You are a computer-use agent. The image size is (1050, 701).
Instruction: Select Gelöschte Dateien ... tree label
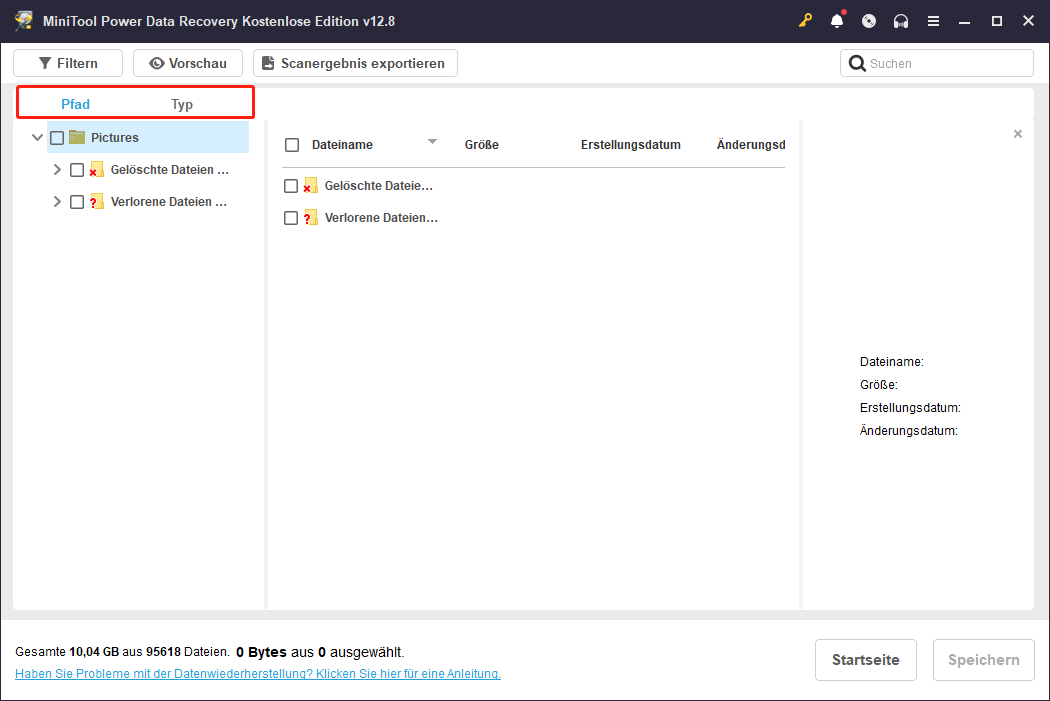(x=169, y=169)
